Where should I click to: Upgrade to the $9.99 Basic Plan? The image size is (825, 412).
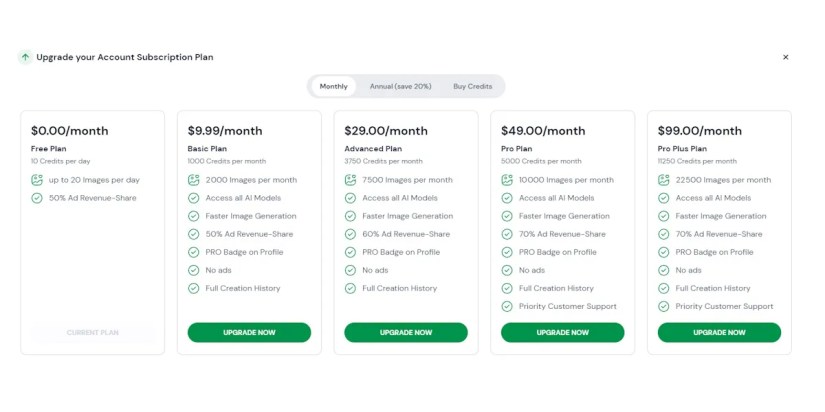(x=249, y=332)
